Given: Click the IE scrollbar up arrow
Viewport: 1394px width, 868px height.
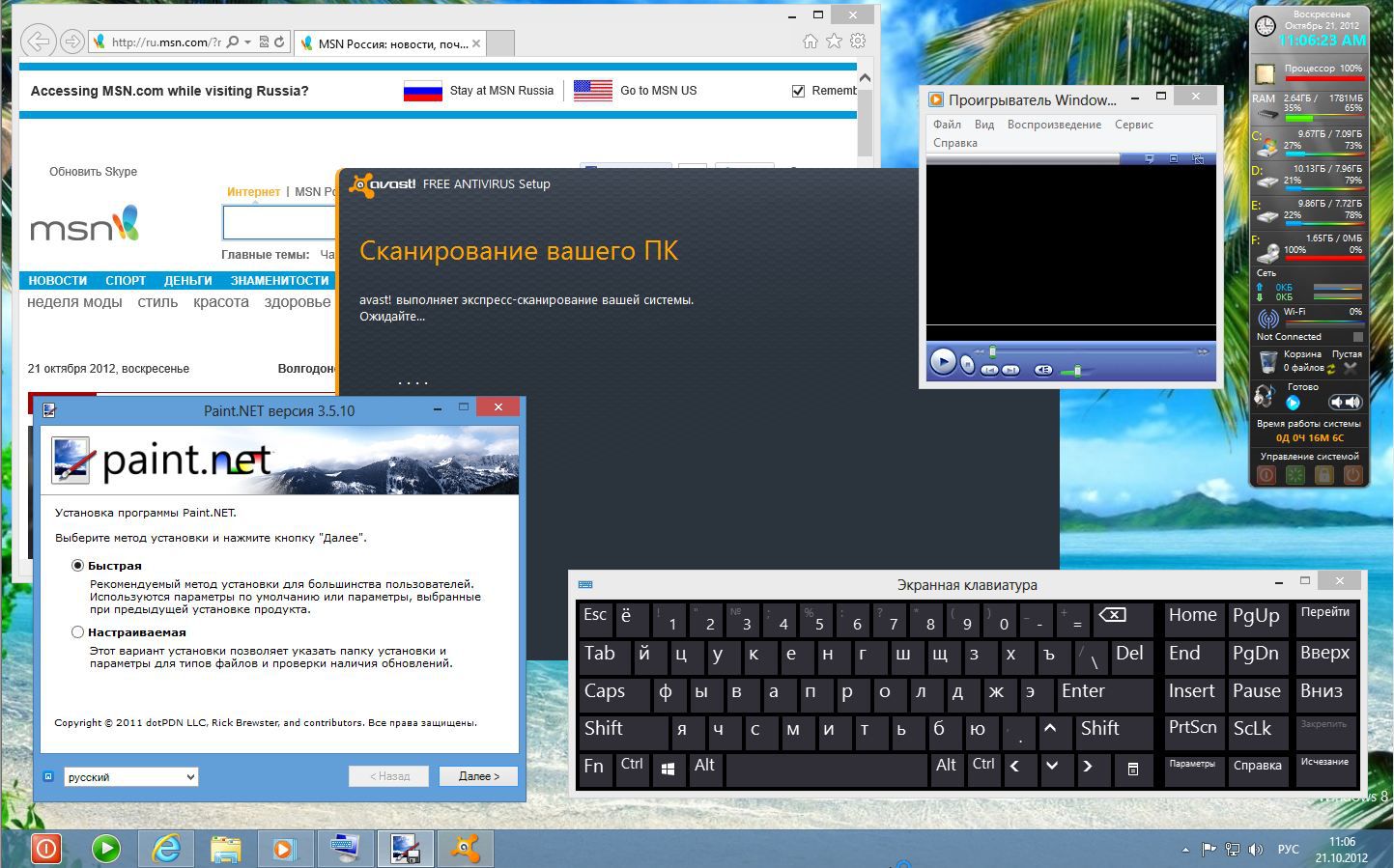Looking at the screenshot, I should pos(865,77).
